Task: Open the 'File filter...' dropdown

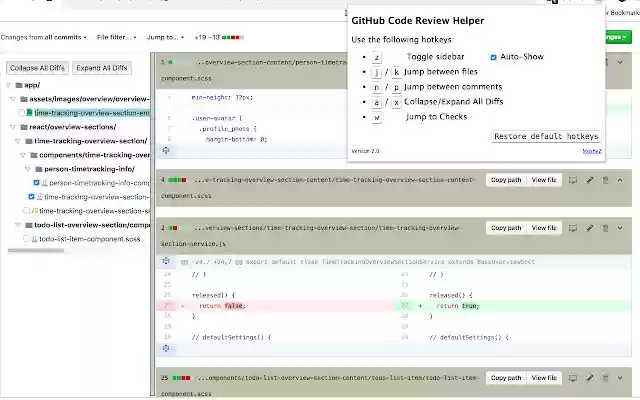Action: (x=117, y=37)
